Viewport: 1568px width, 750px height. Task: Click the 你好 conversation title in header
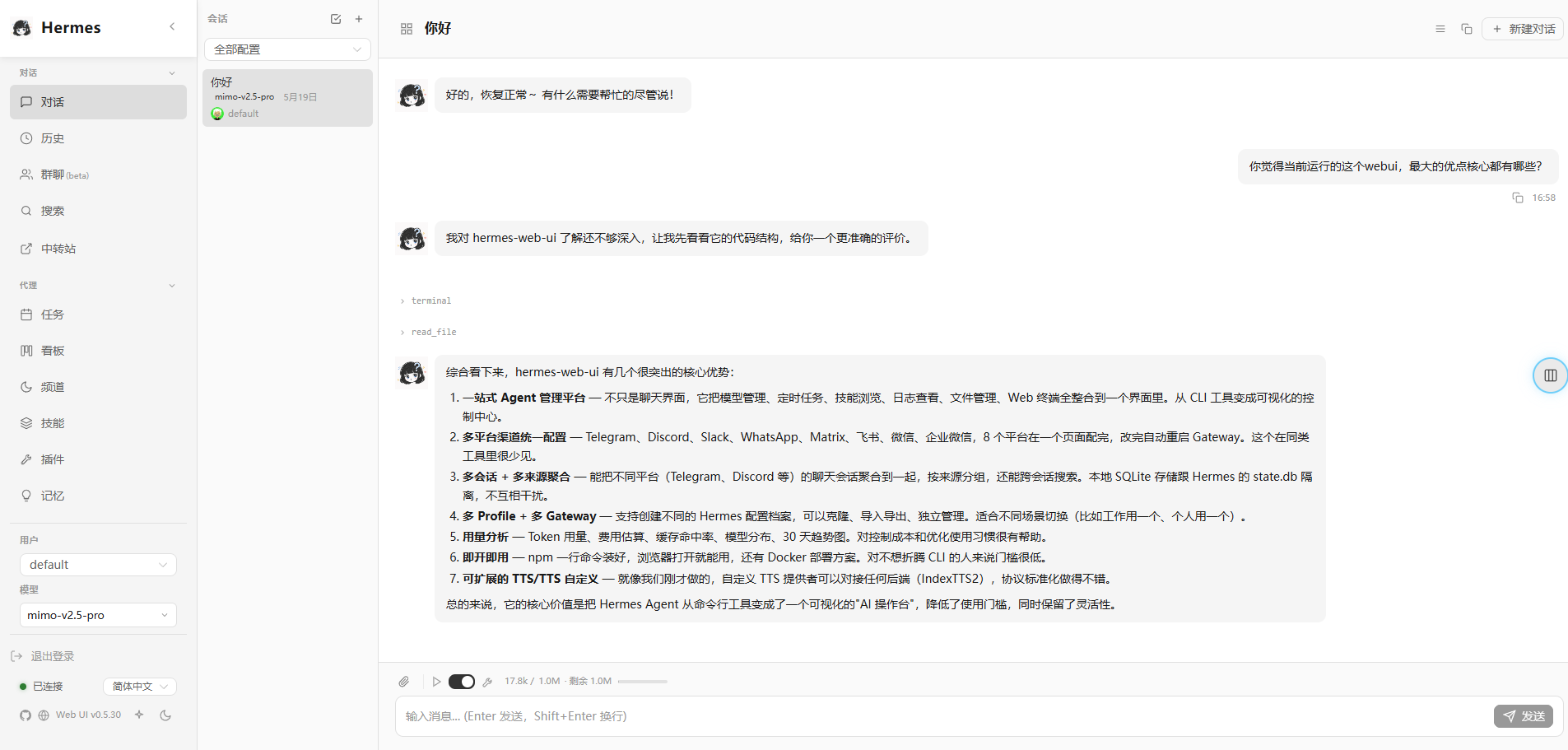(x=438, y=29)
